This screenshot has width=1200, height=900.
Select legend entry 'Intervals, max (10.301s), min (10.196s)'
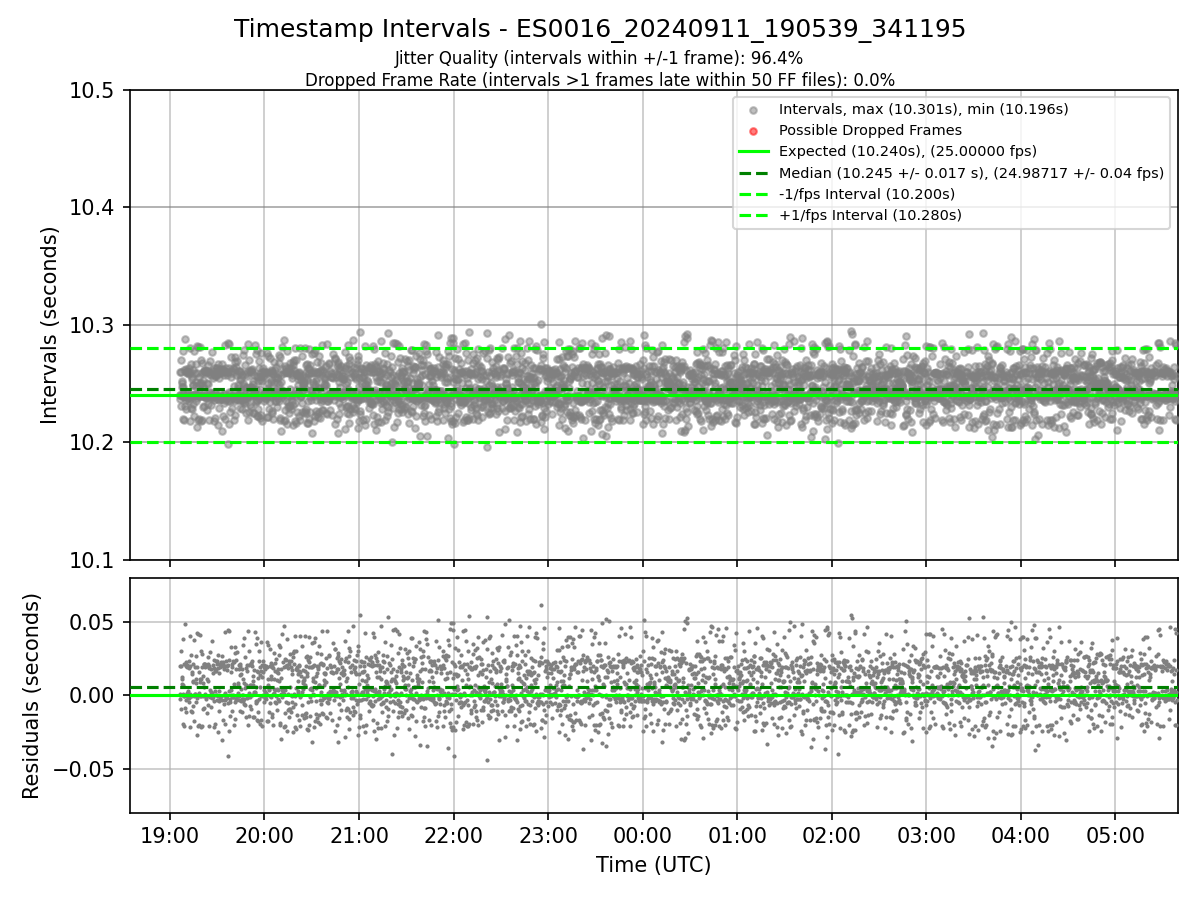point(924,109)
